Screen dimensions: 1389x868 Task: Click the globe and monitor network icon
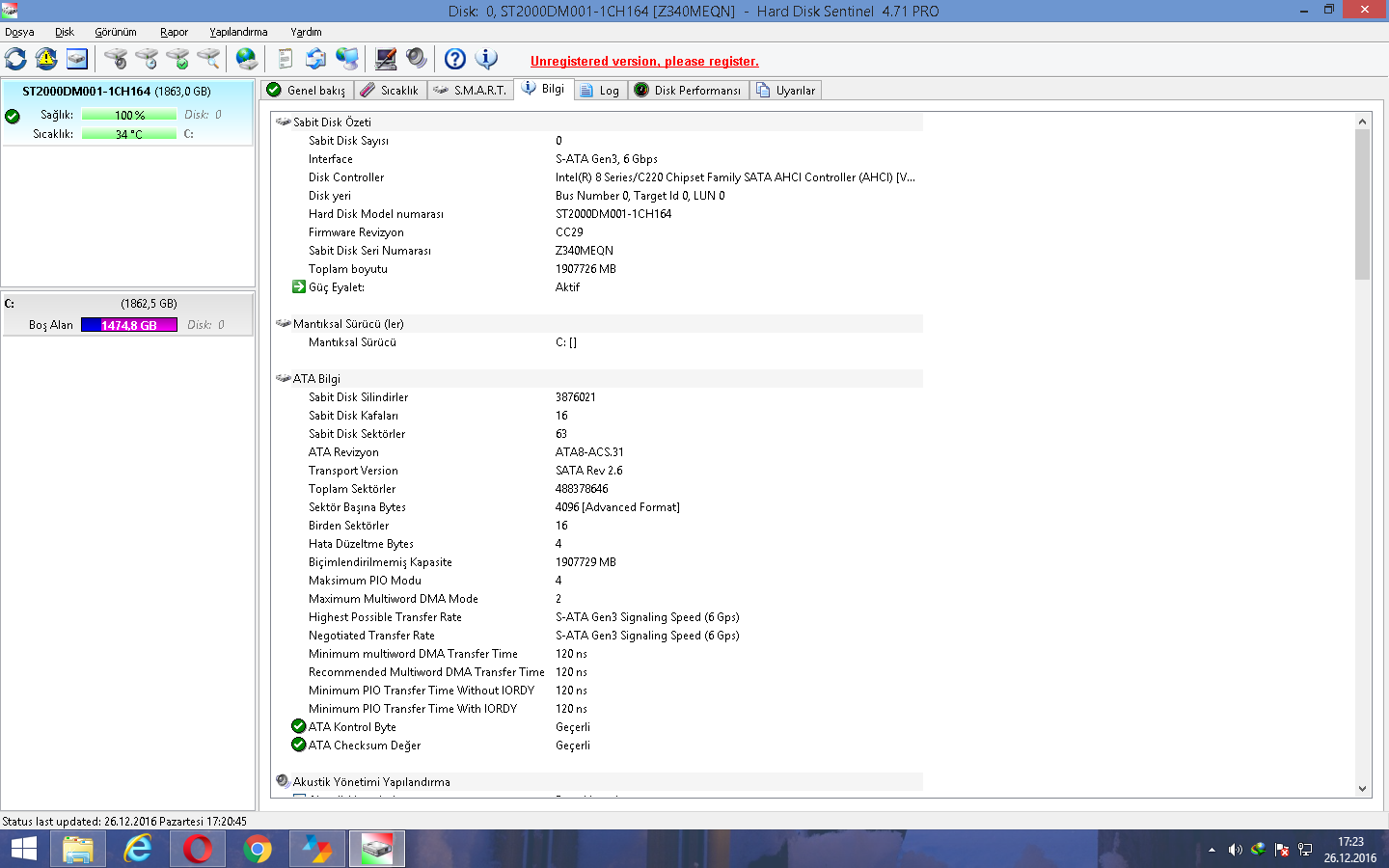(x=347, y=59)
